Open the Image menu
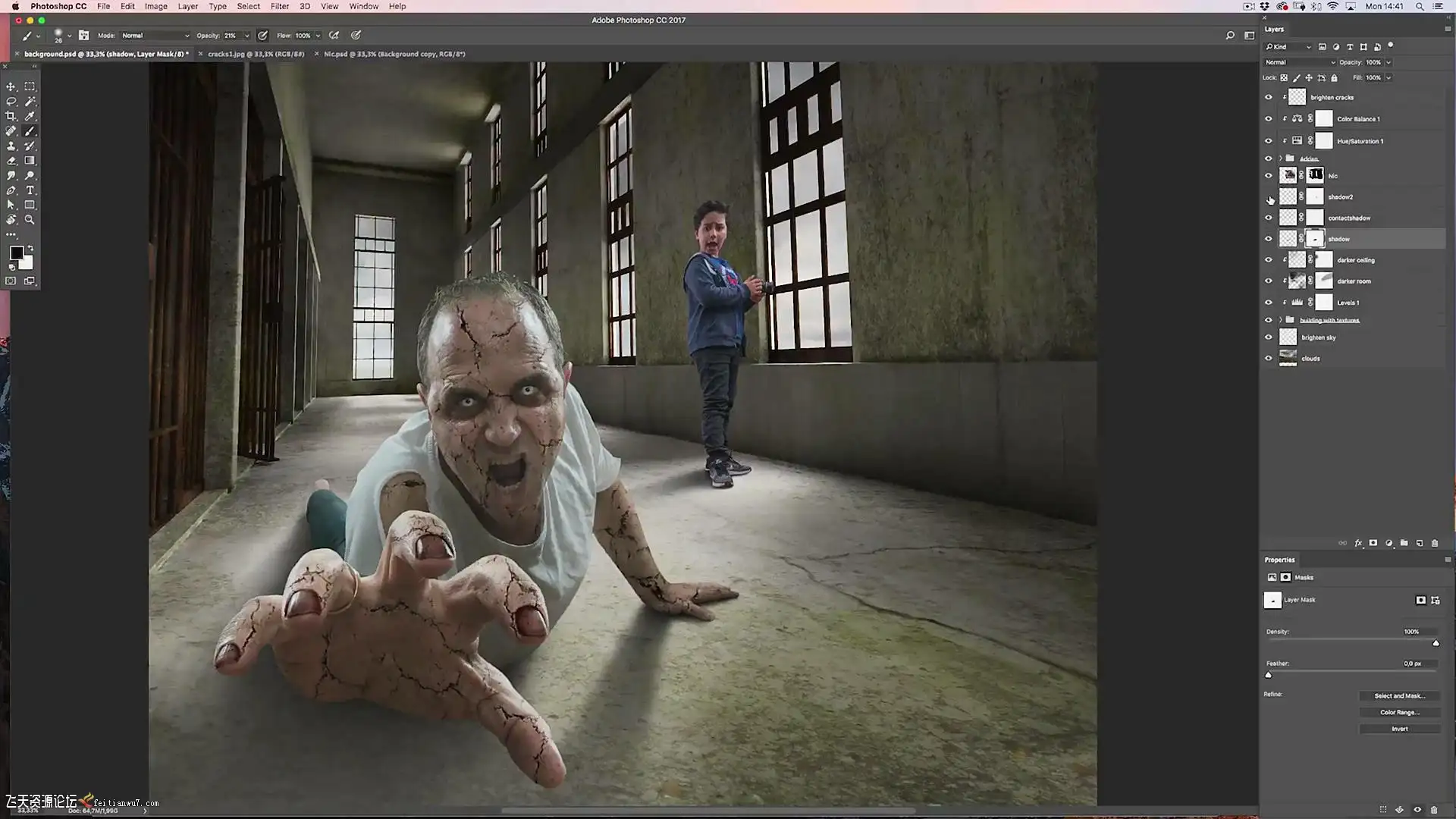This screenshot has height=819, width=1456. click(x=156, y=6)
